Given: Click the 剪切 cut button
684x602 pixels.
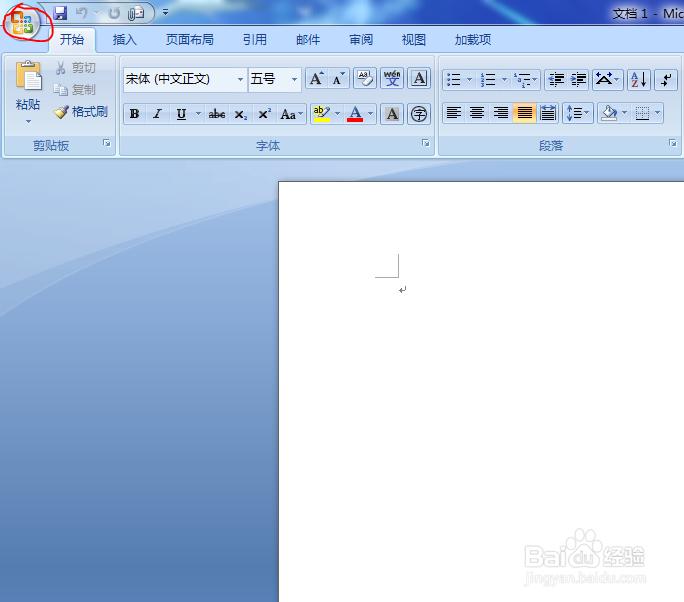Looking at the screenshot, I should click(76, 68).
